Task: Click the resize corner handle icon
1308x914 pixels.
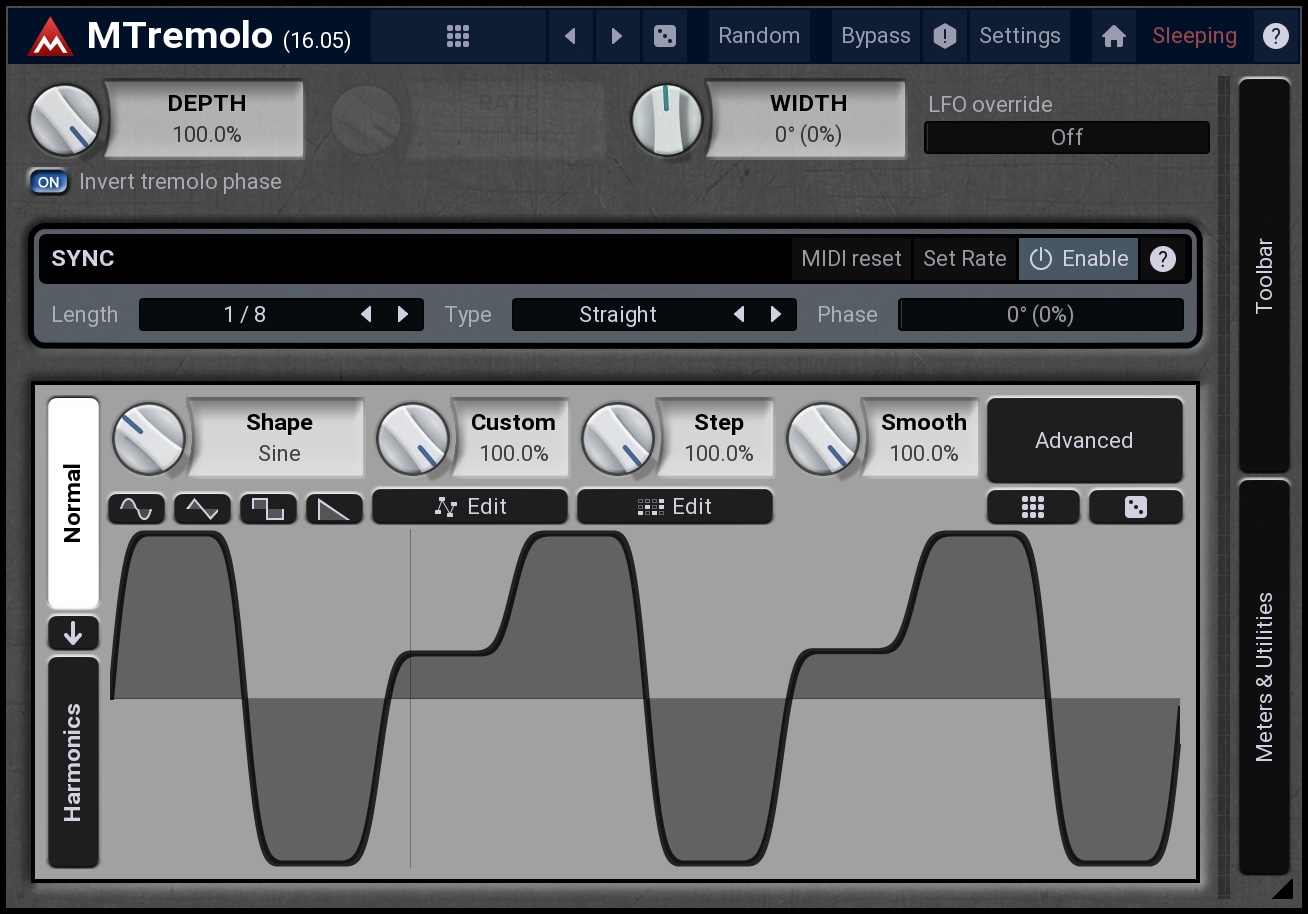Action: pos(1282,888)
